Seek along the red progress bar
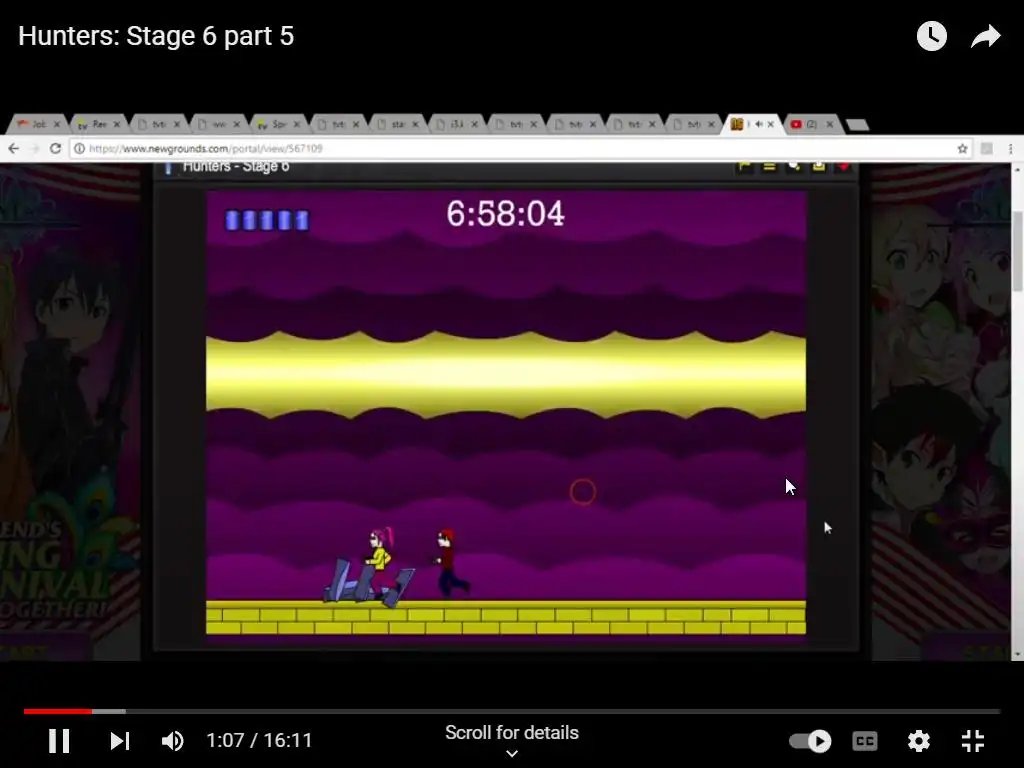Image resolution: width=1024 pixels, height=768 pixels. pyautogui.click(x=57, y=711)
